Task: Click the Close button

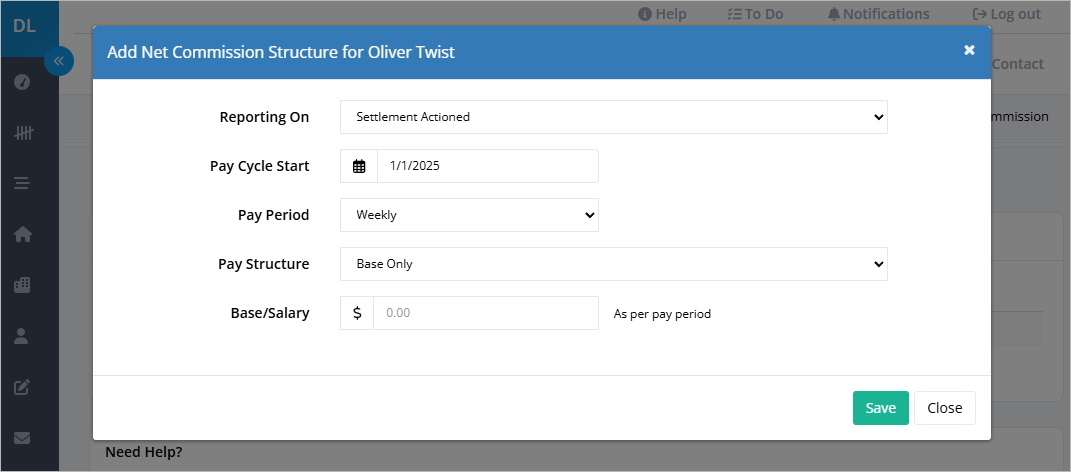Action: [945, 408]
